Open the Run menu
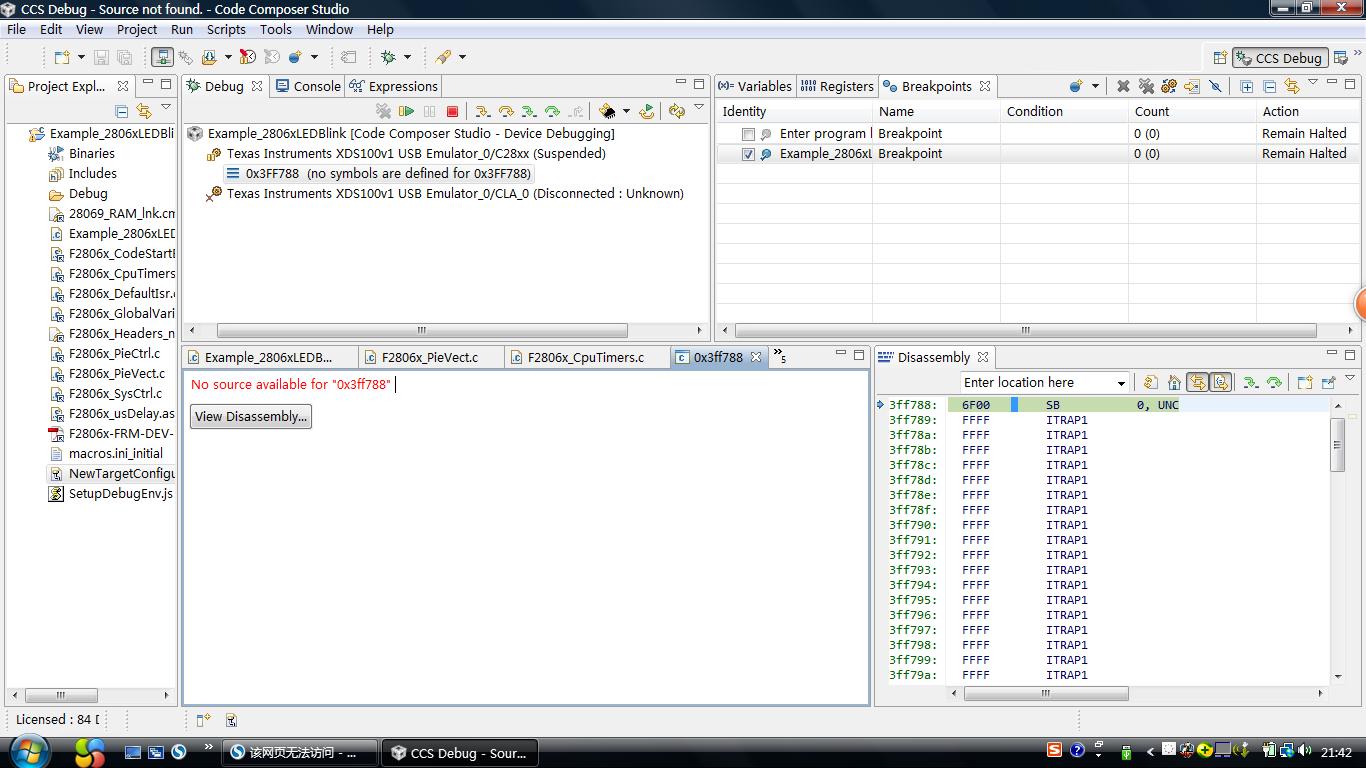 click(181, 29)
